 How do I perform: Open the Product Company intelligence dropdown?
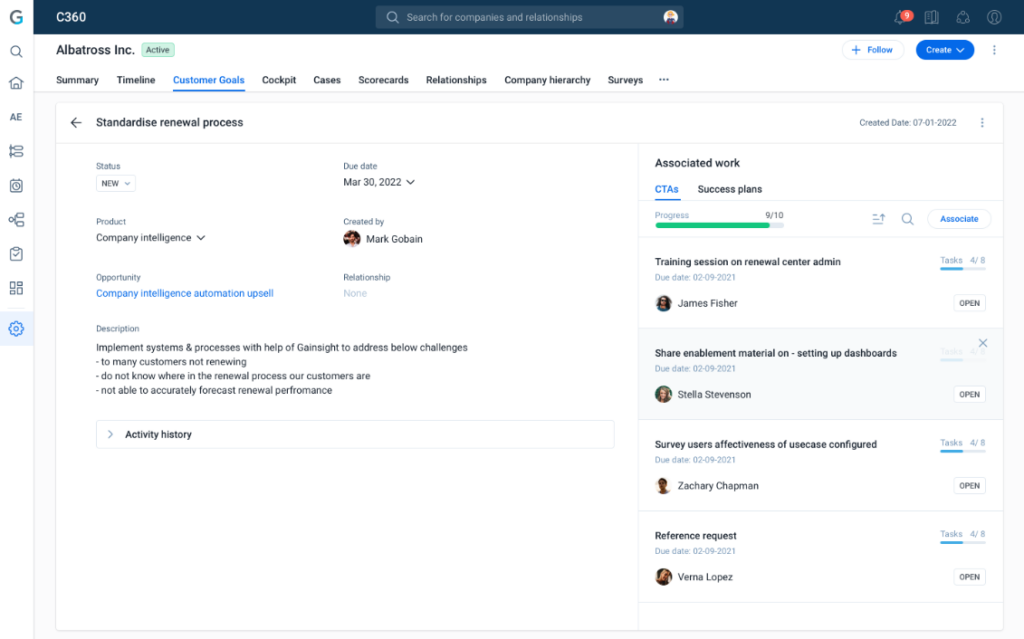click(151, 238)
